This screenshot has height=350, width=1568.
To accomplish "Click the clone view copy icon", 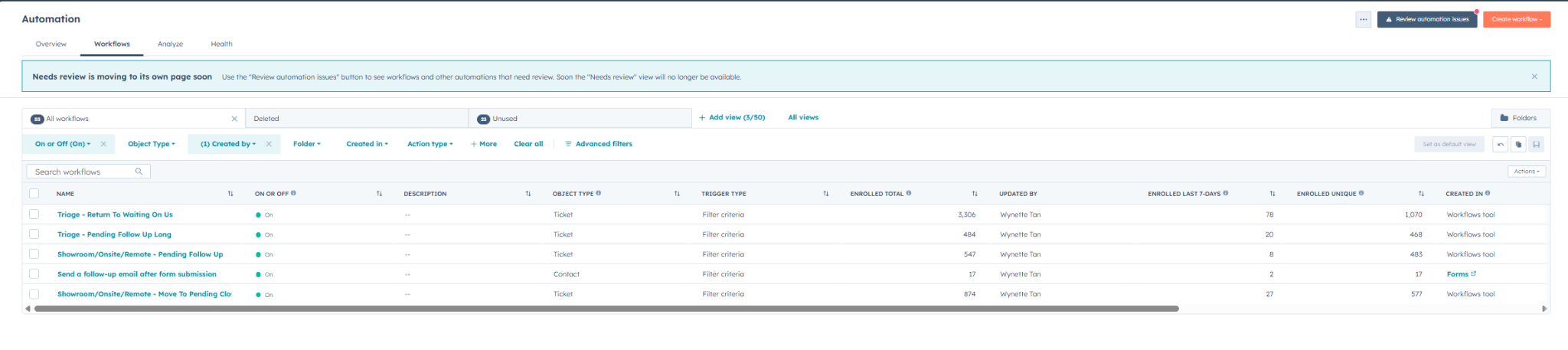I will click(x=1518, y=144).
